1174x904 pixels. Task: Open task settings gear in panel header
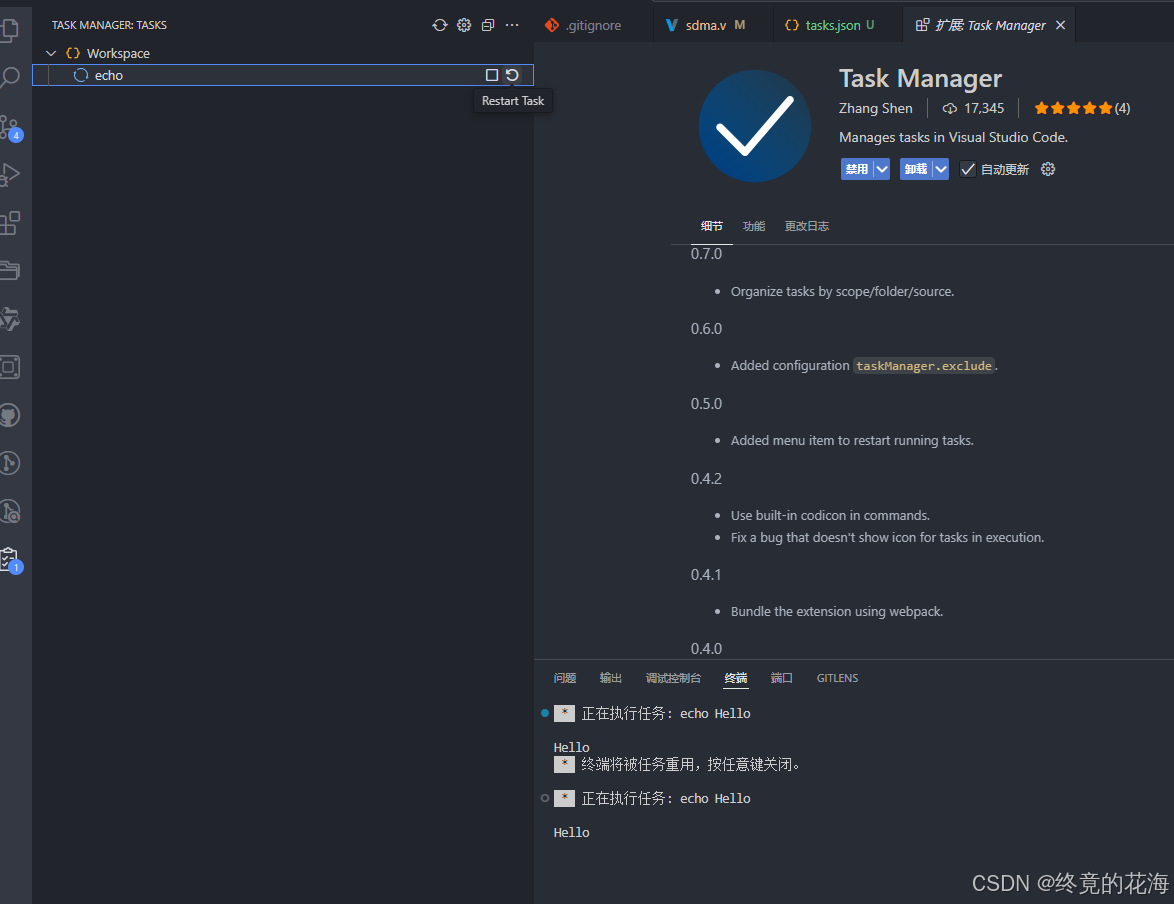pyautogui.click(x=464, y=25)
